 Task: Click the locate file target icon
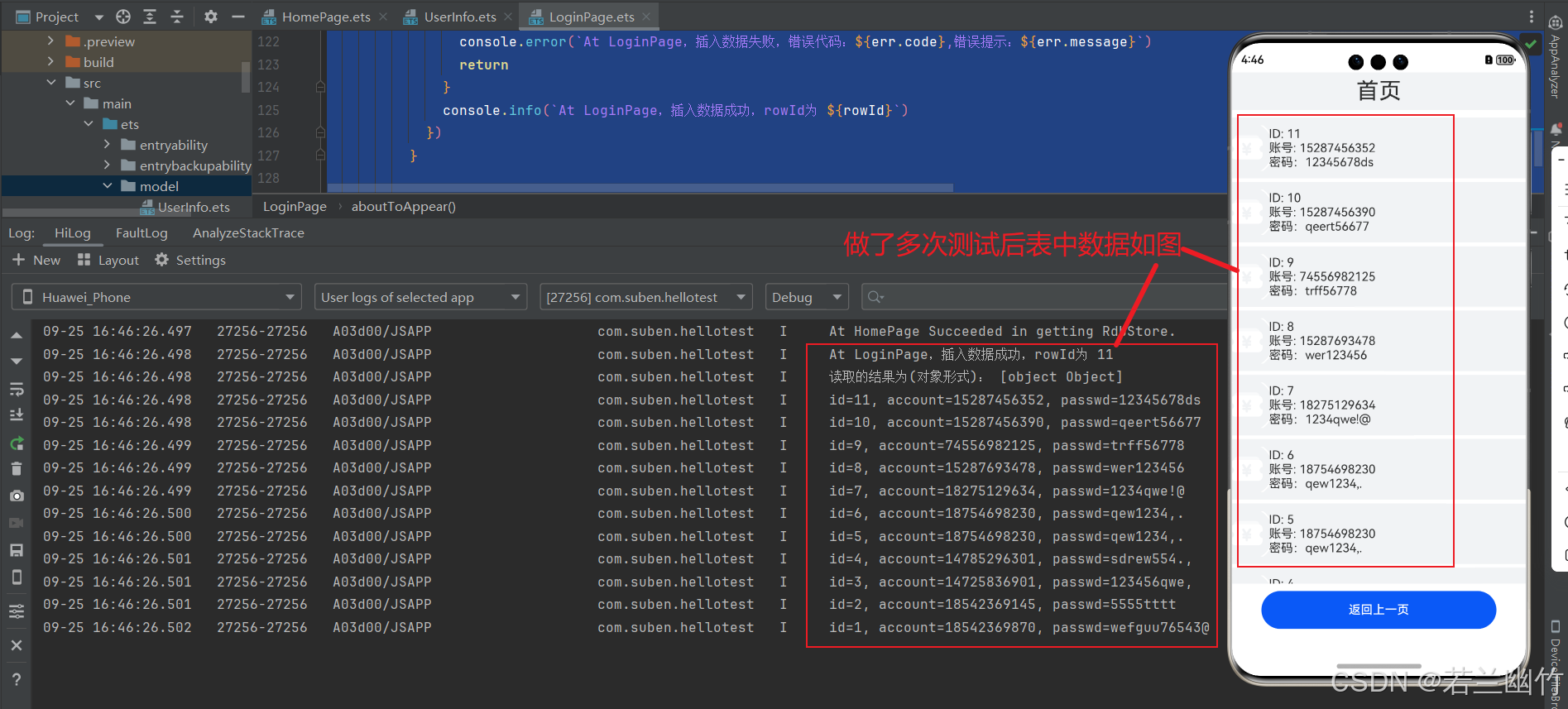tap(123, 17)
